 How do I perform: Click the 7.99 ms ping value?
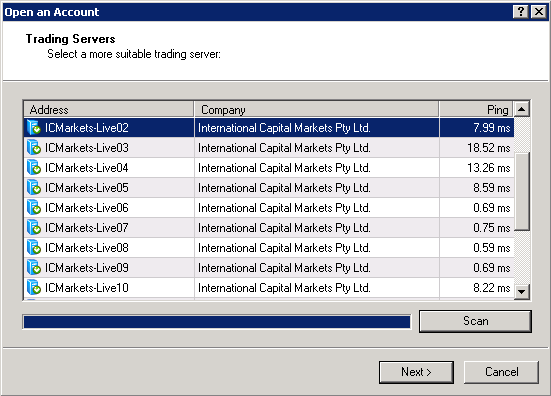point(492,128)
